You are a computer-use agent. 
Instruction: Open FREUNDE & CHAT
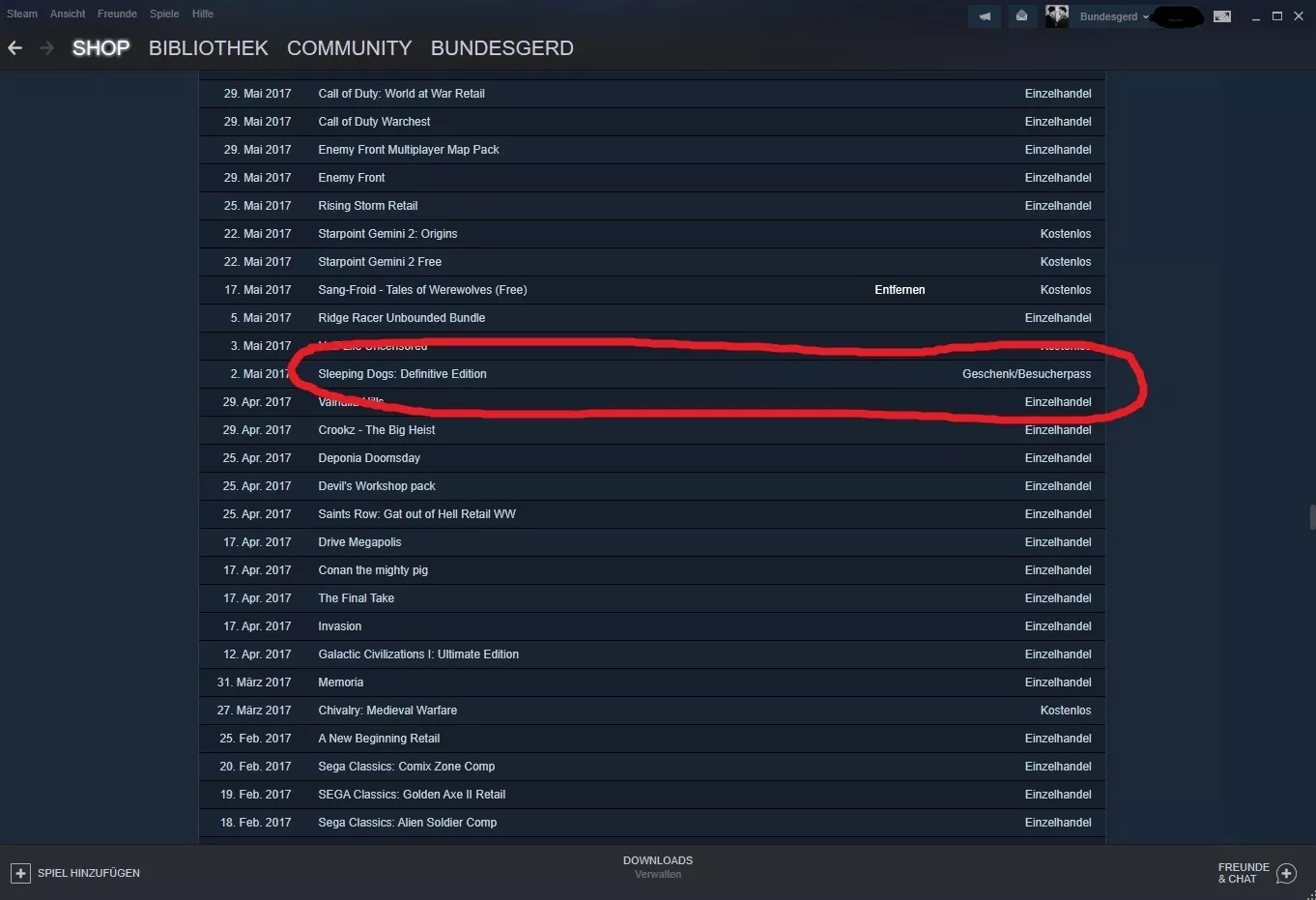(1244, 873)
